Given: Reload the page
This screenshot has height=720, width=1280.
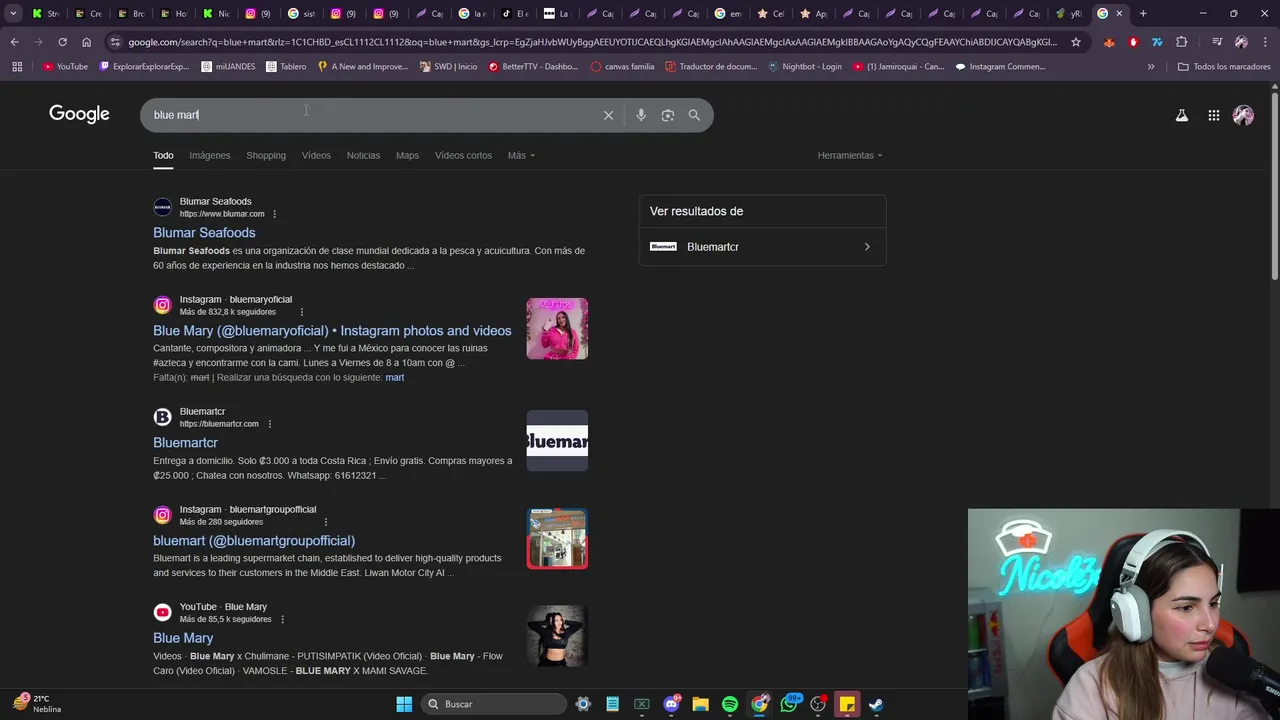Looking at the screenshot, I should [62, 42].
